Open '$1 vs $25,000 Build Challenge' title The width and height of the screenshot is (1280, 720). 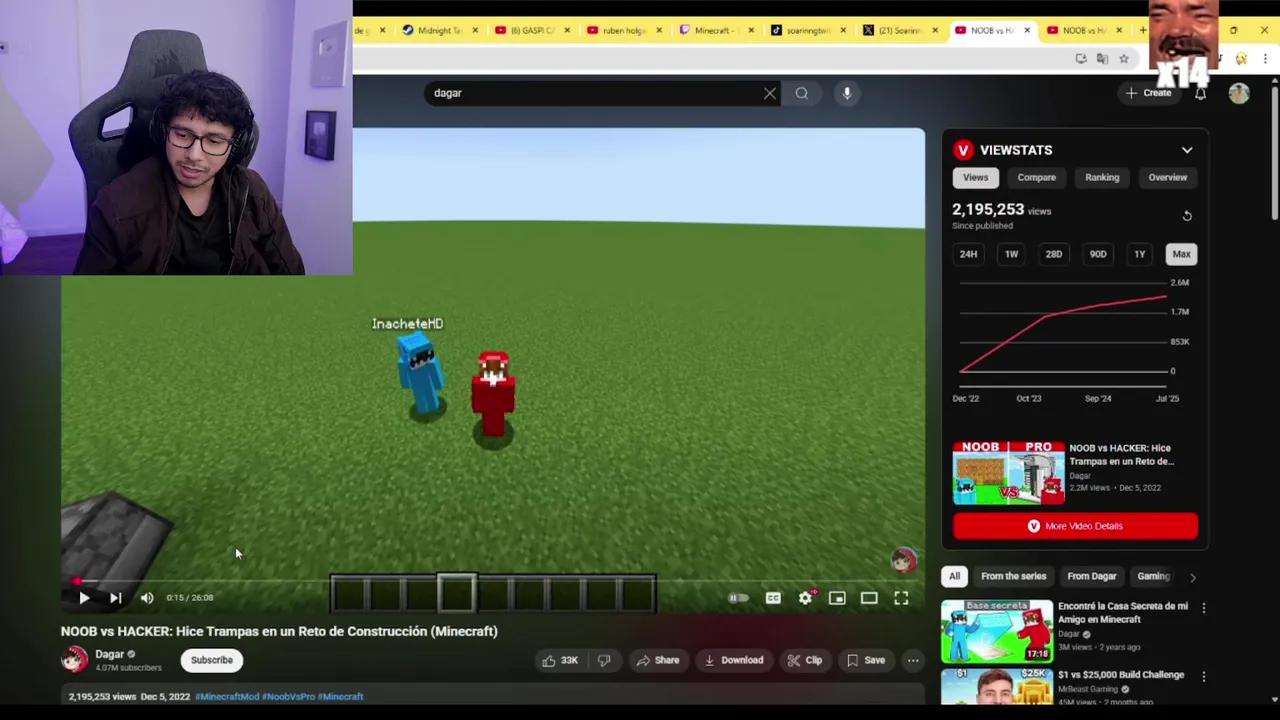pos(1121,675)
